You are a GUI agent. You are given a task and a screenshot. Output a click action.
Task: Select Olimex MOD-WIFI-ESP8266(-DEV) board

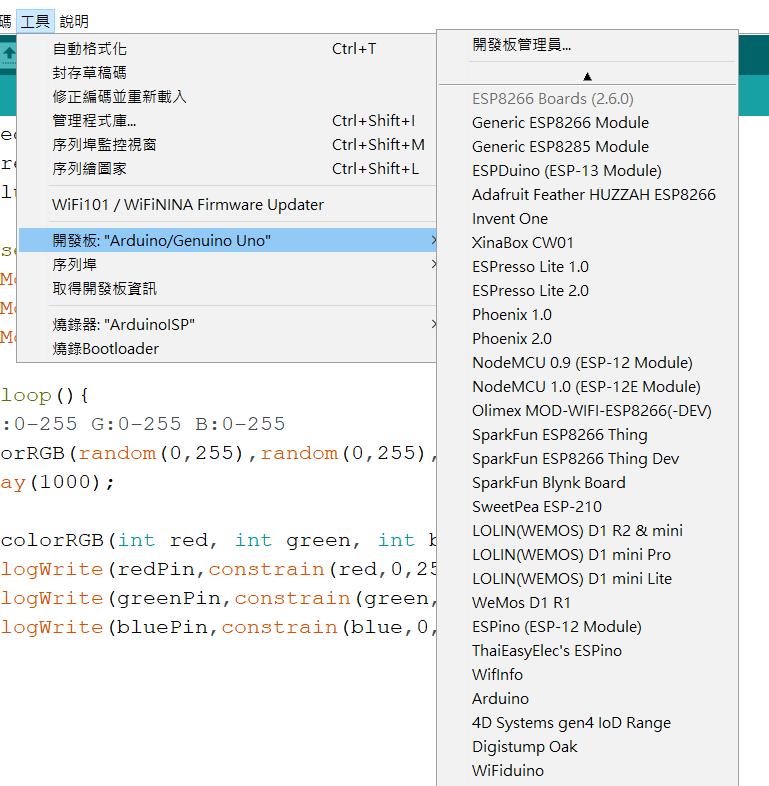587,411
